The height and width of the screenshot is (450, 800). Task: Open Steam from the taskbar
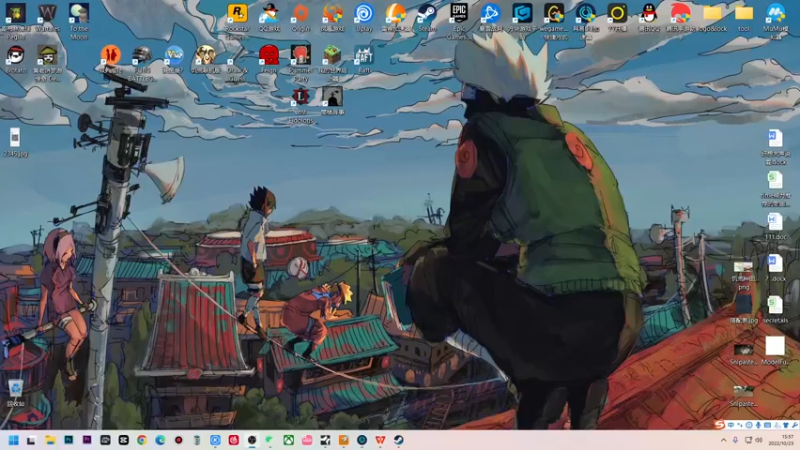click(x=398, y=440)
